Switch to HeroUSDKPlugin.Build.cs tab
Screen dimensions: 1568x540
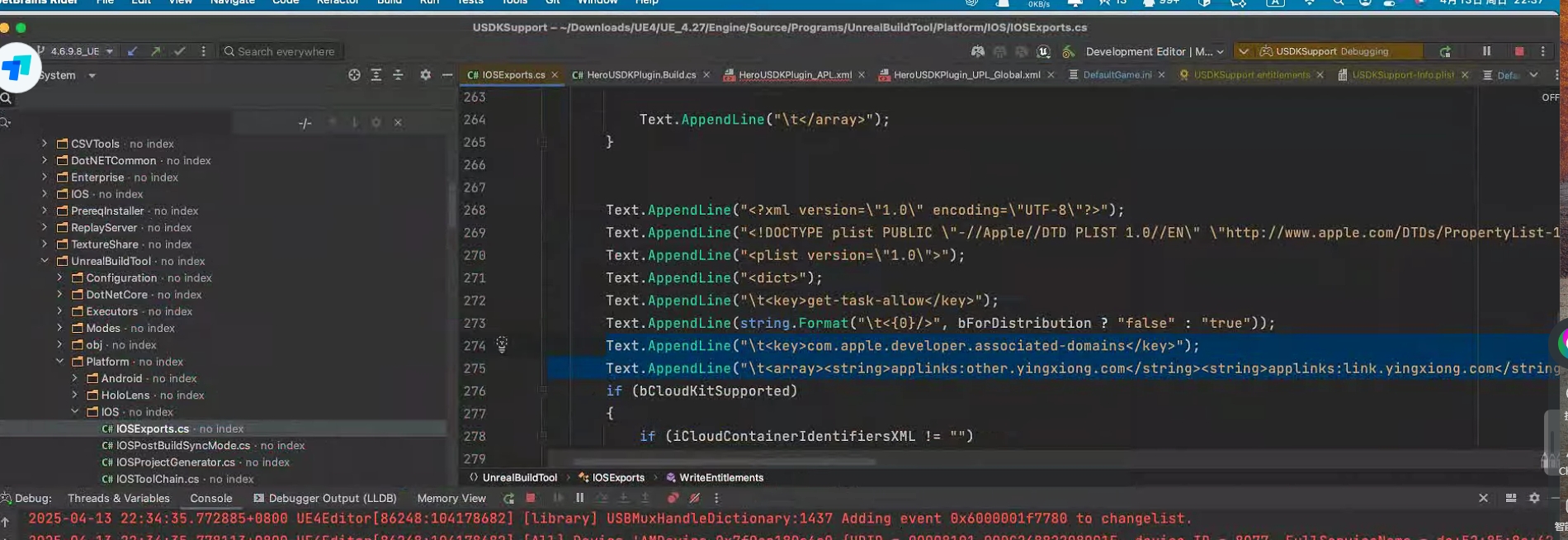click(640, 75)
